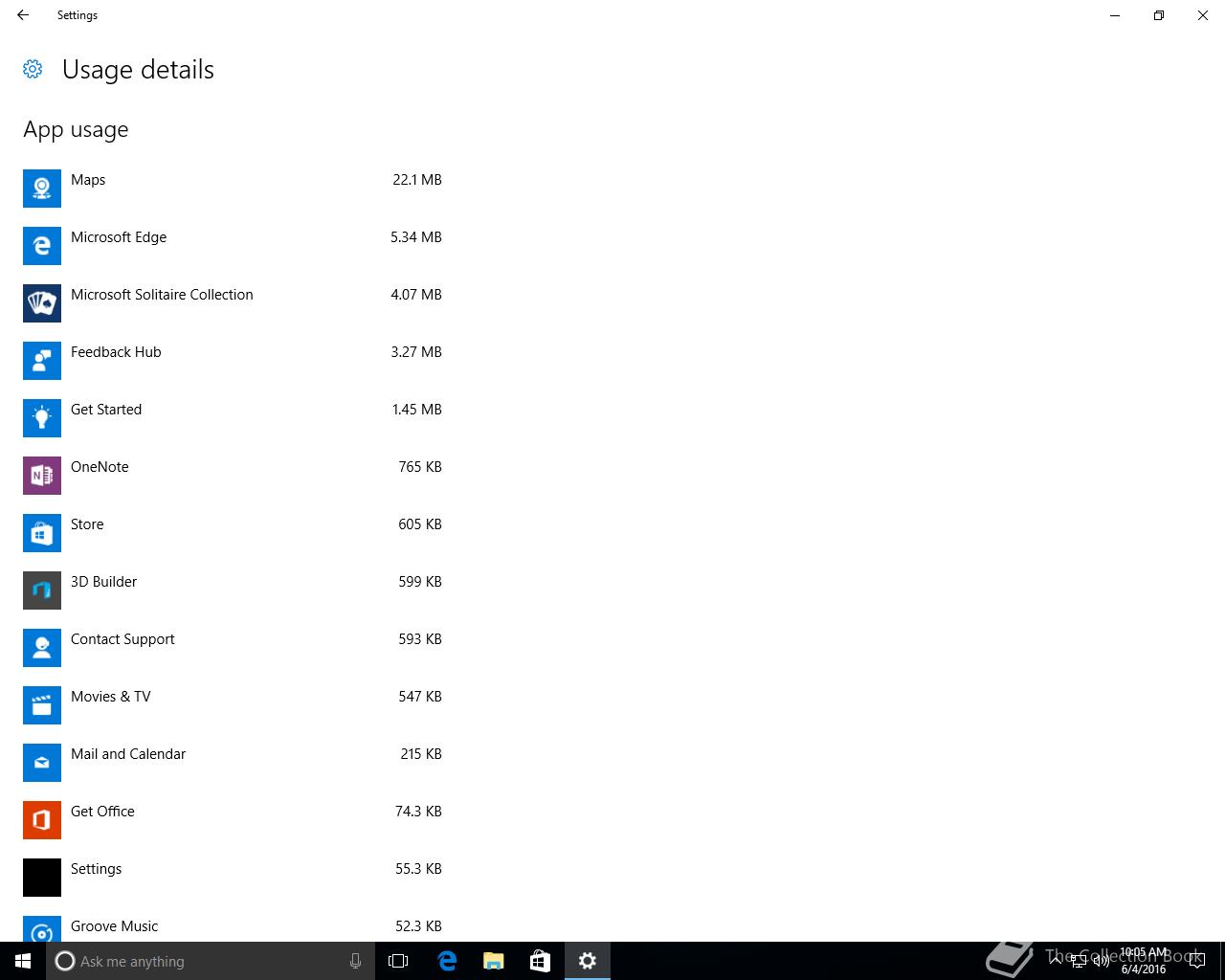The height and width of the screenshot is (980, 1225).
Task: Click the 5.34 MB usage value
Action: click(416, 237)
